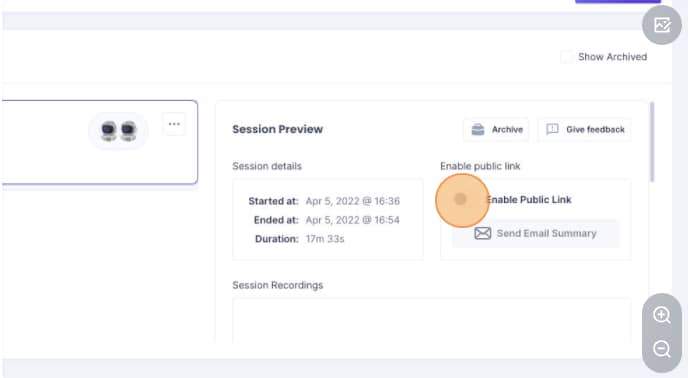688x378 pixels.
Task: Click the participant avatars on session card
Action: click(118, 131)
